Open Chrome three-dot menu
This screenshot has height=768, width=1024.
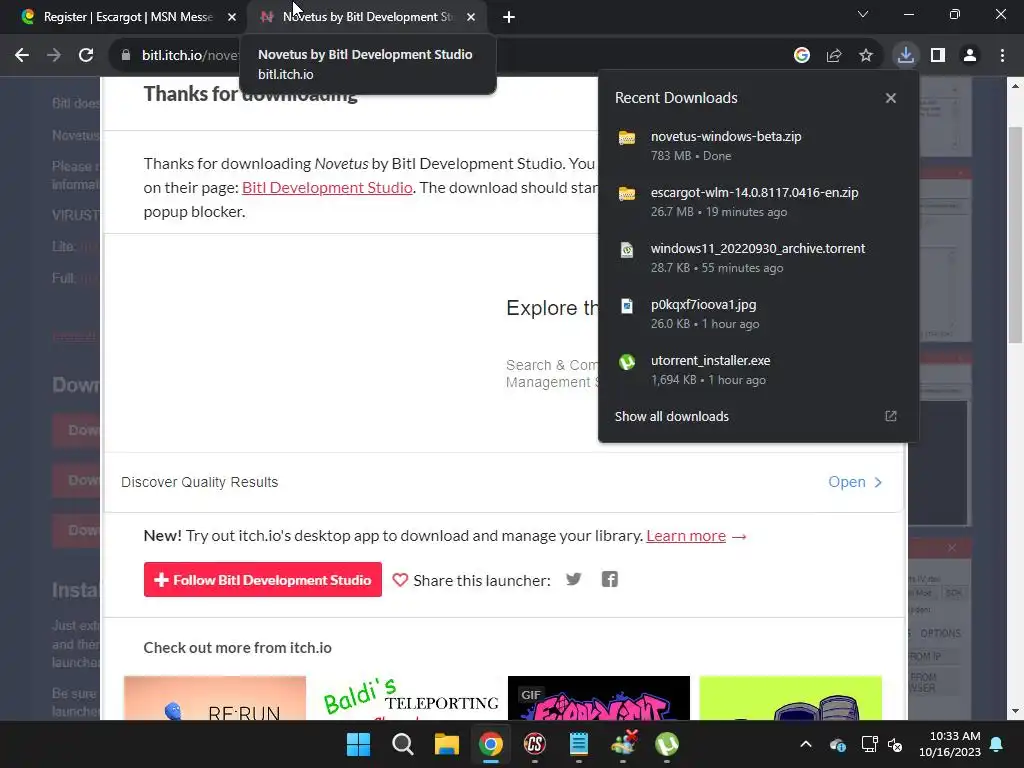1002,56
